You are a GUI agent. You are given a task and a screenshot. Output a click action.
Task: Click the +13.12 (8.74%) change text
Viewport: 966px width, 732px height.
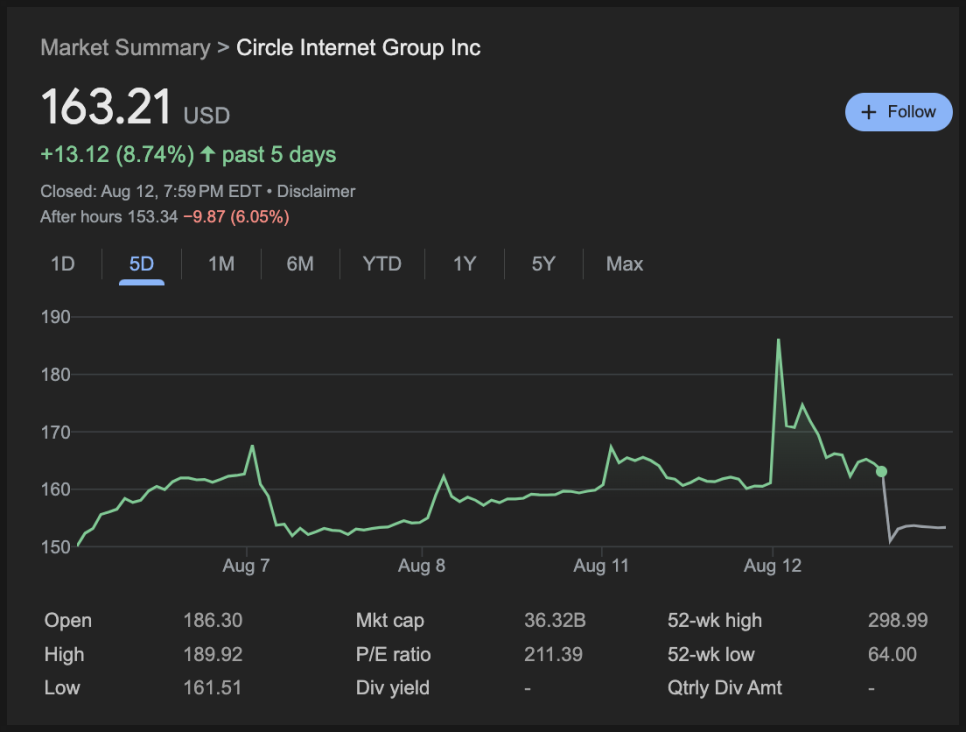[117, 154]
